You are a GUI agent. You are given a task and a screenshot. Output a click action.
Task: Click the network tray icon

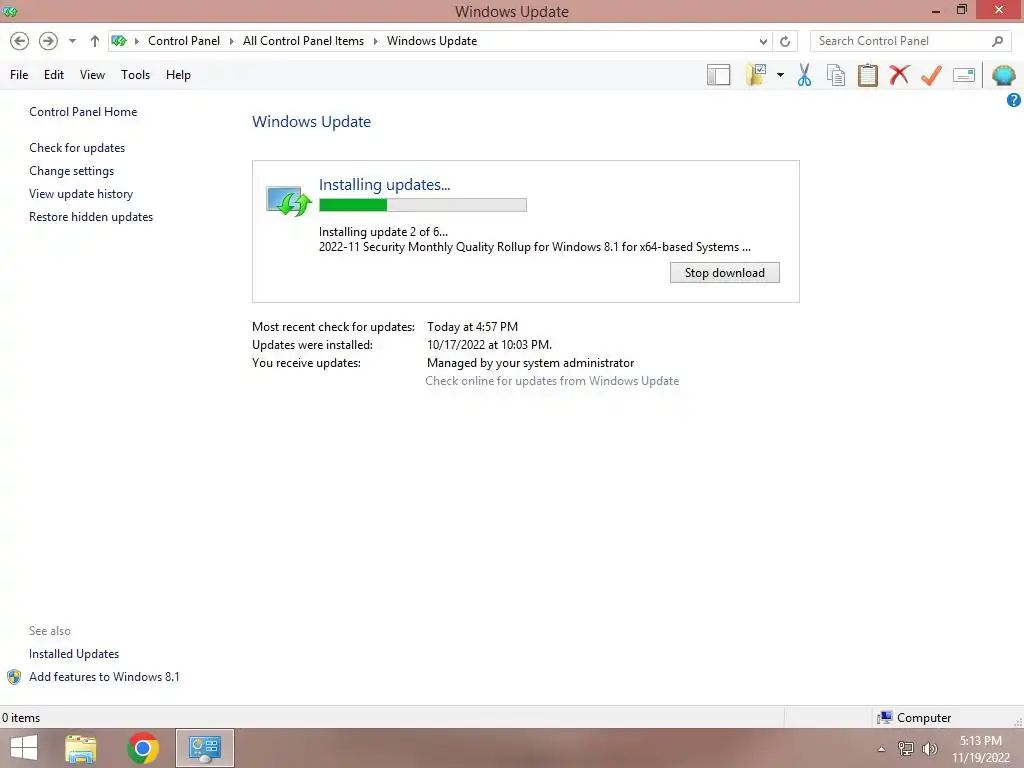coord(905,749)
